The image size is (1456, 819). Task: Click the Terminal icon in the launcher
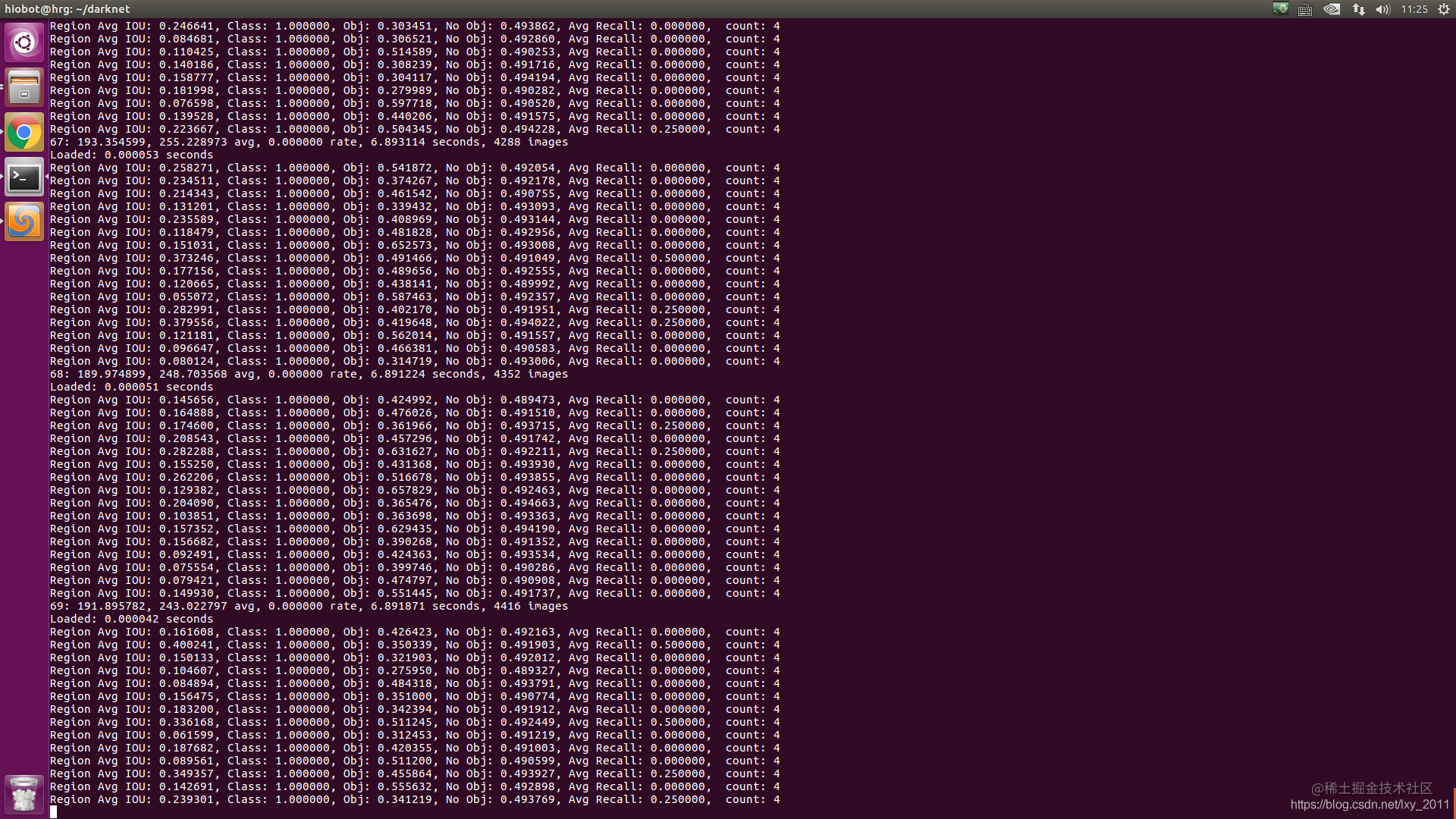(24, 177)
